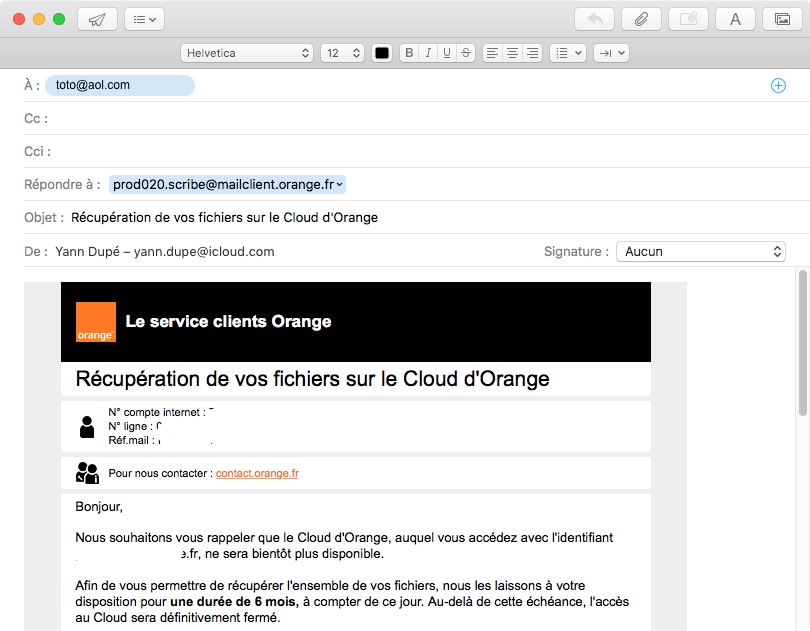The width and height of the screenshot is (810, 631).
Task: Attach a file using the paperclip icon
Action: point(642,19)
